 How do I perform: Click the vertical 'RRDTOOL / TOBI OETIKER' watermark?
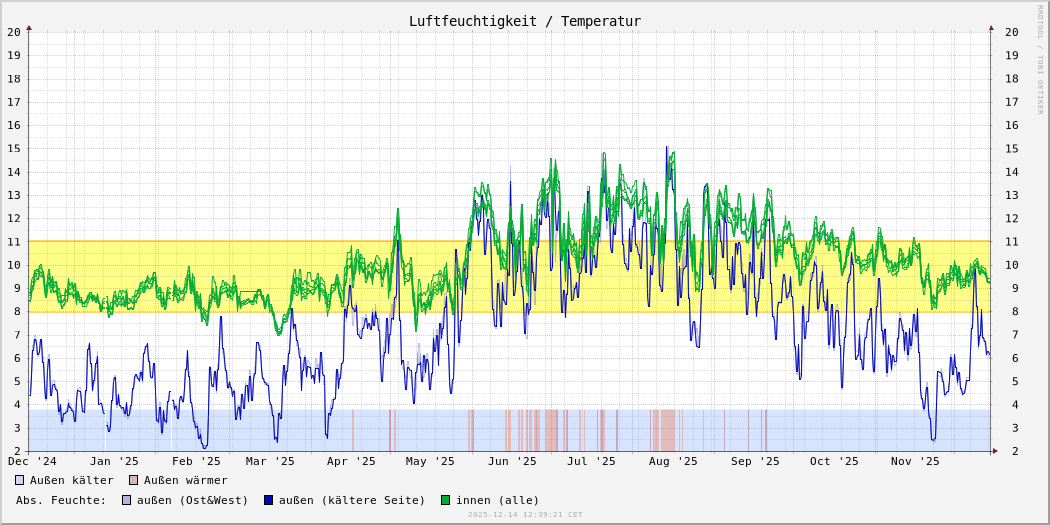click(1040, 60)
